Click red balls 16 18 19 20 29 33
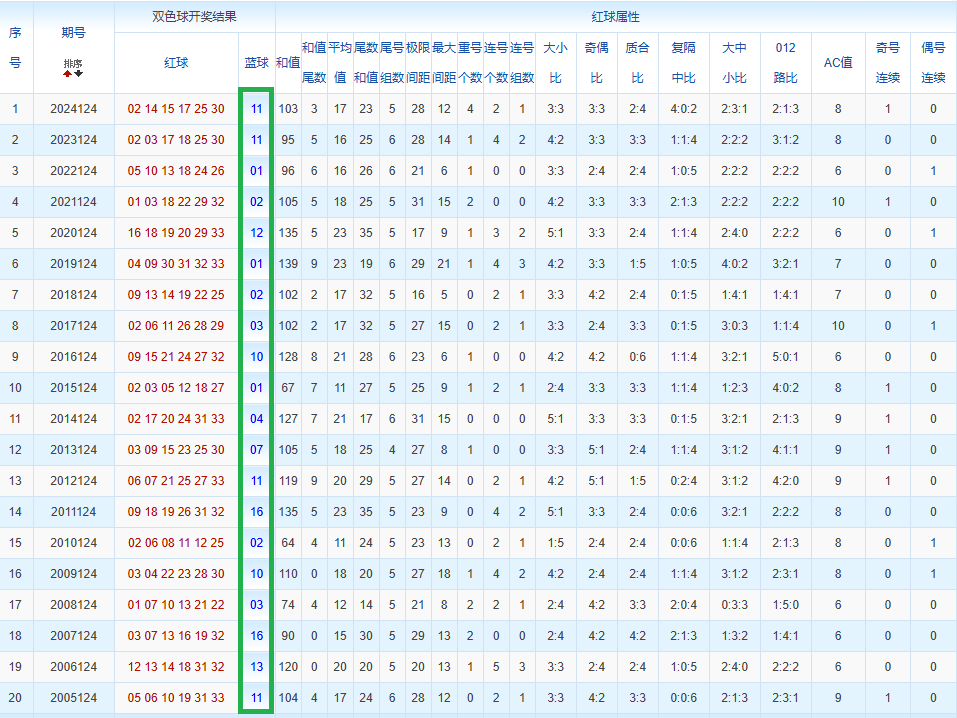Viewport: 957px width, 718px height. 176,233
